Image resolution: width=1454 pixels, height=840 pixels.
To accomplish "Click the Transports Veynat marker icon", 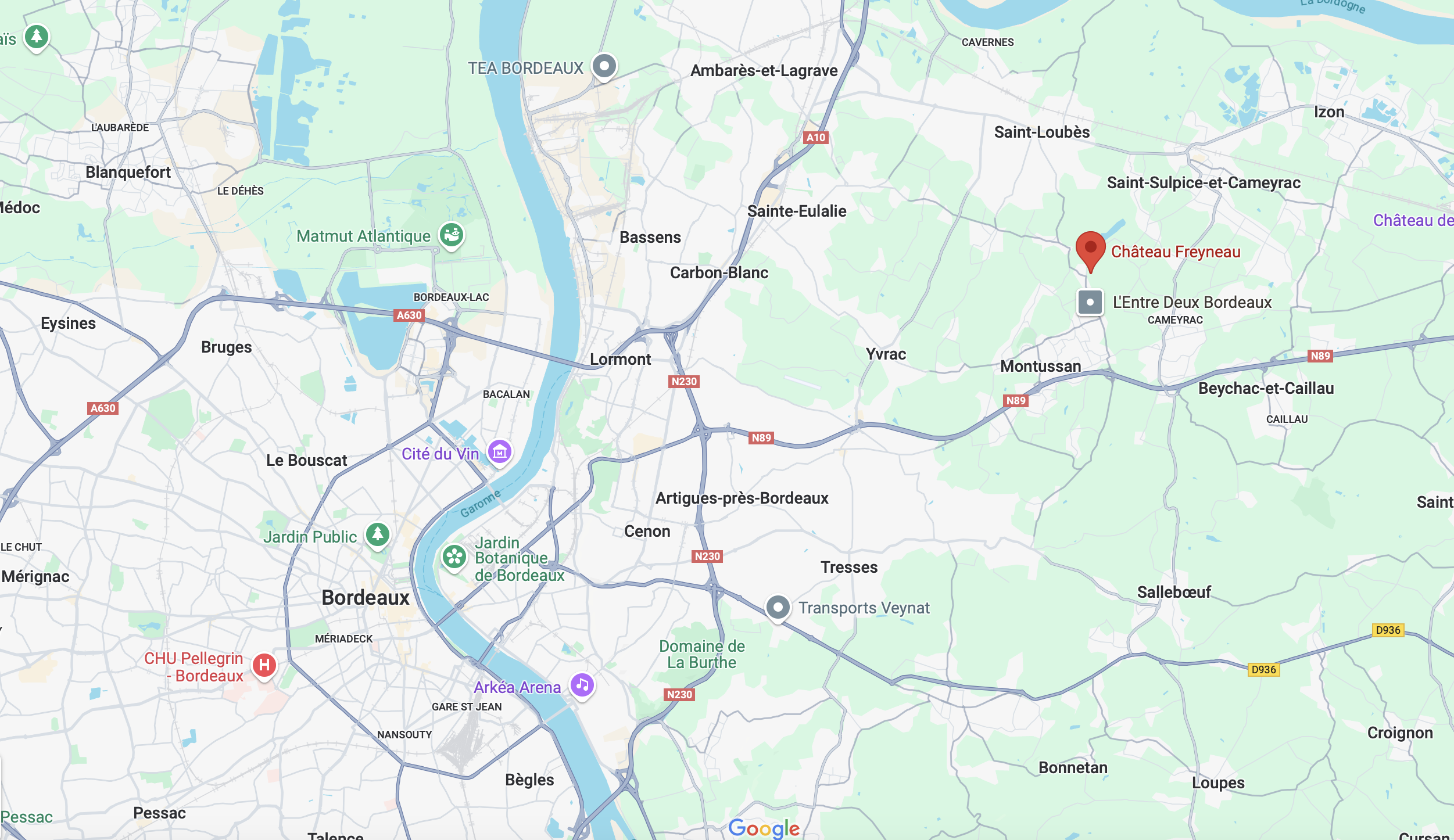I will 778,608.
